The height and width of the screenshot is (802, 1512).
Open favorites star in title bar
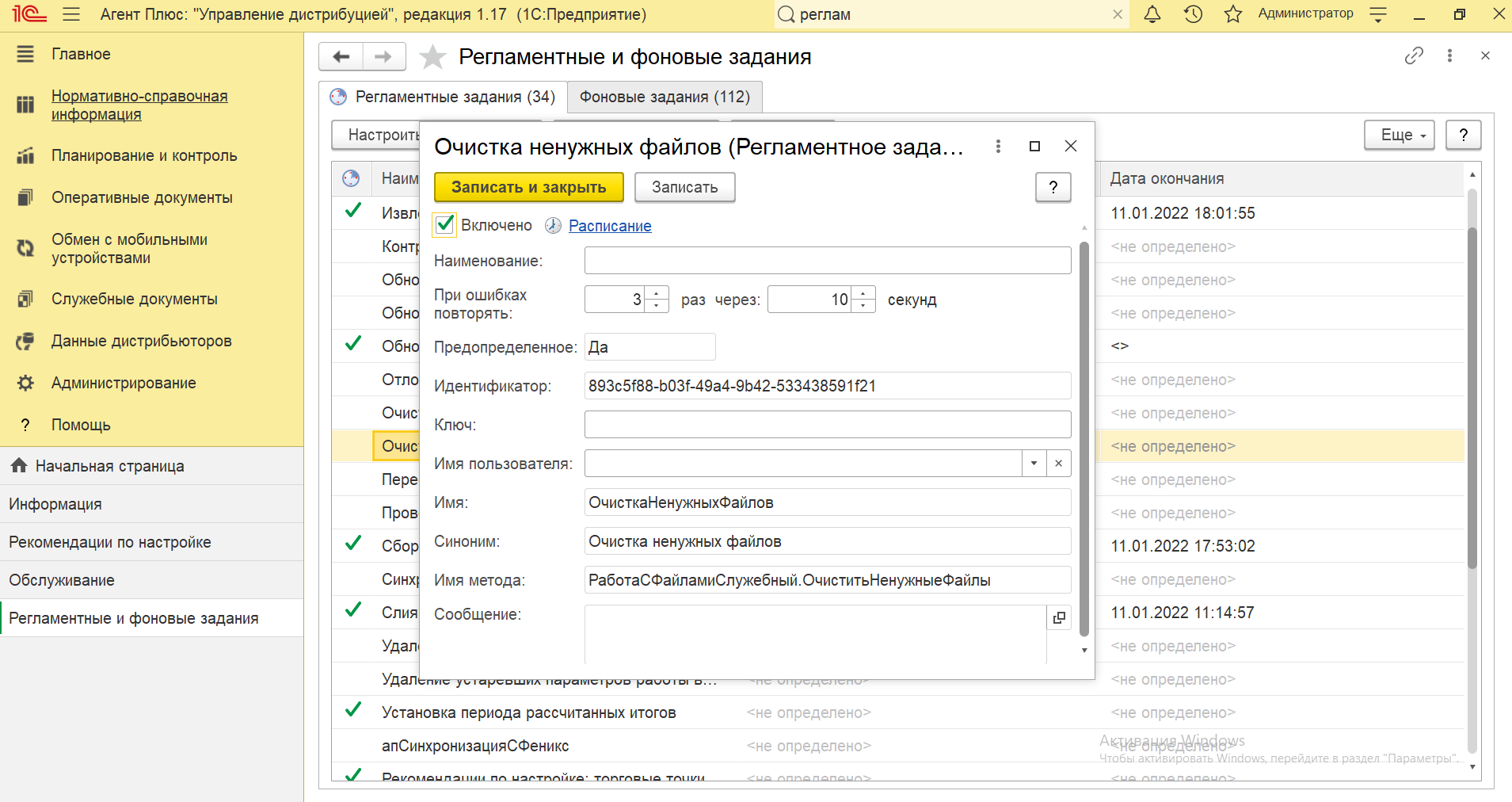[x=1233, y=14]
